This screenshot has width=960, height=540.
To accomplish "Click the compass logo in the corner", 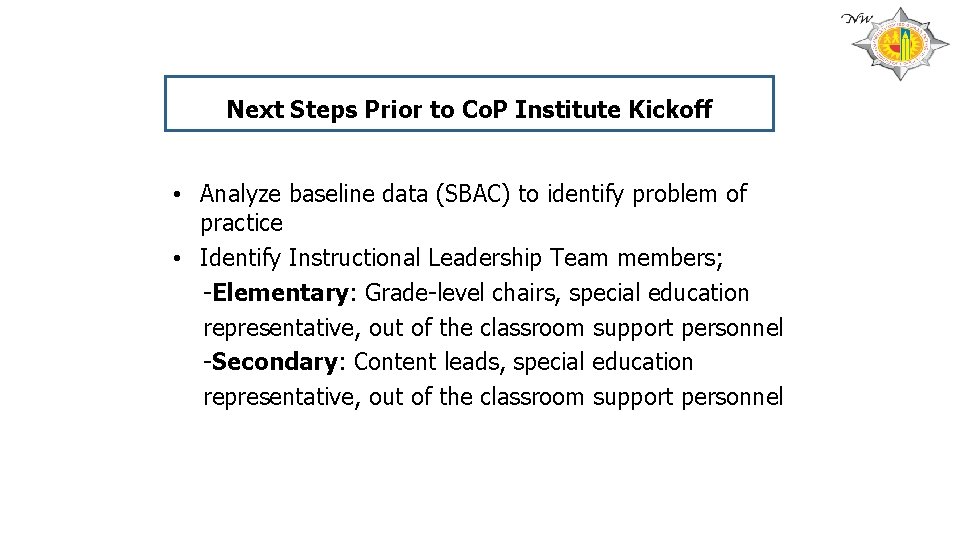I will 904,45.
